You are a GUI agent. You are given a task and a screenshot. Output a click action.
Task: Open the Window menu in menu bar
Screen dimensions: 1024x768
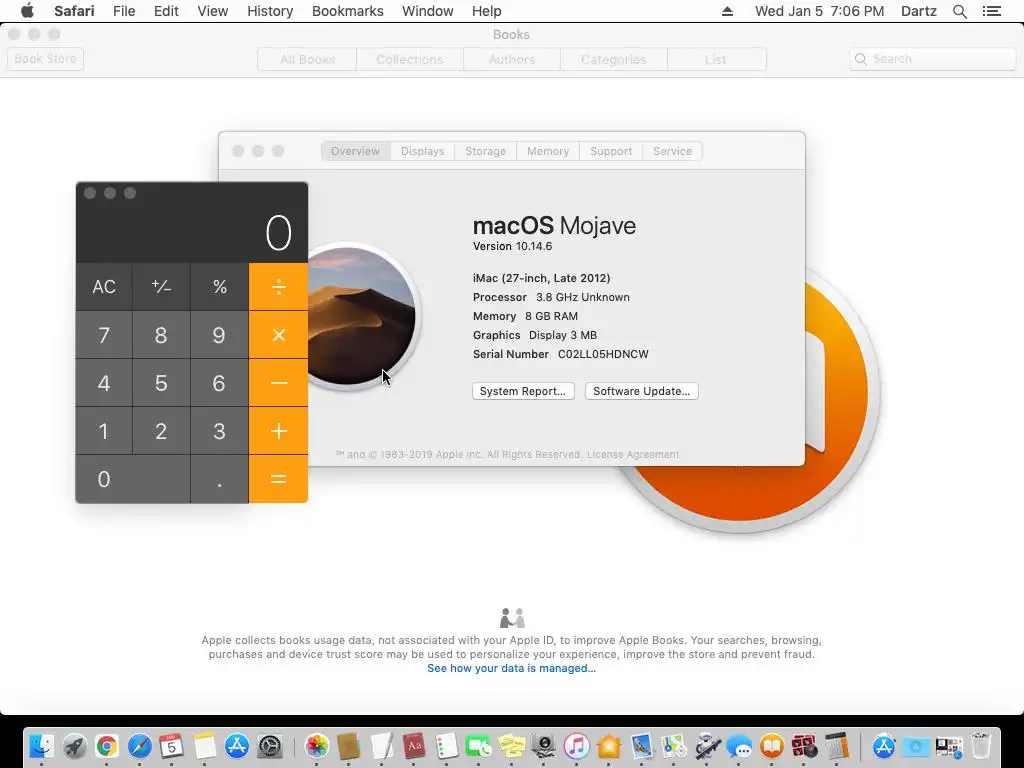(428, 11)
